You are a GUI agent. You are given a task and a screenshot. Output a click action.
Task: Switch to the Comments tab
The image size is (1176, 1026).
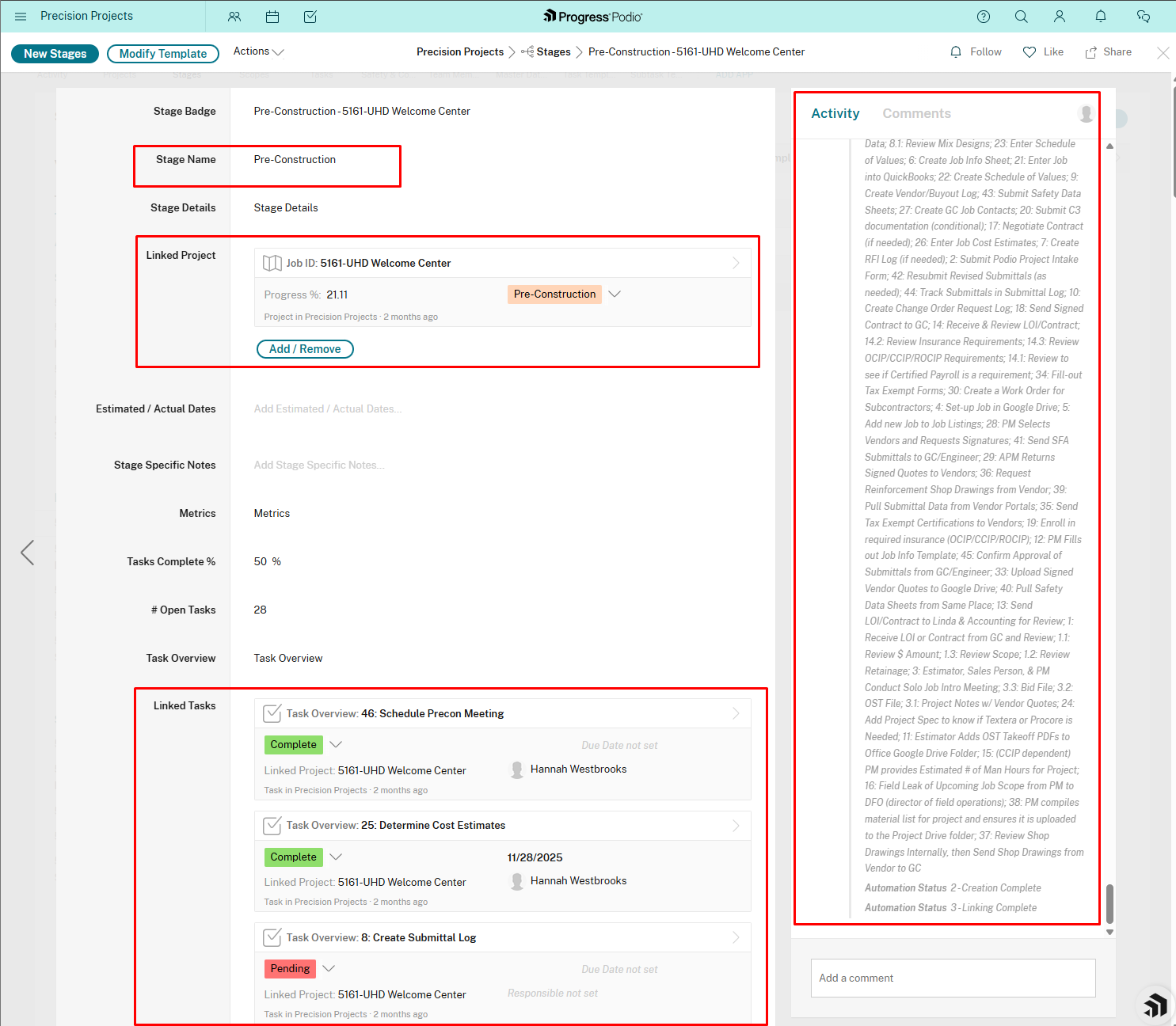(x=916, y=113)
